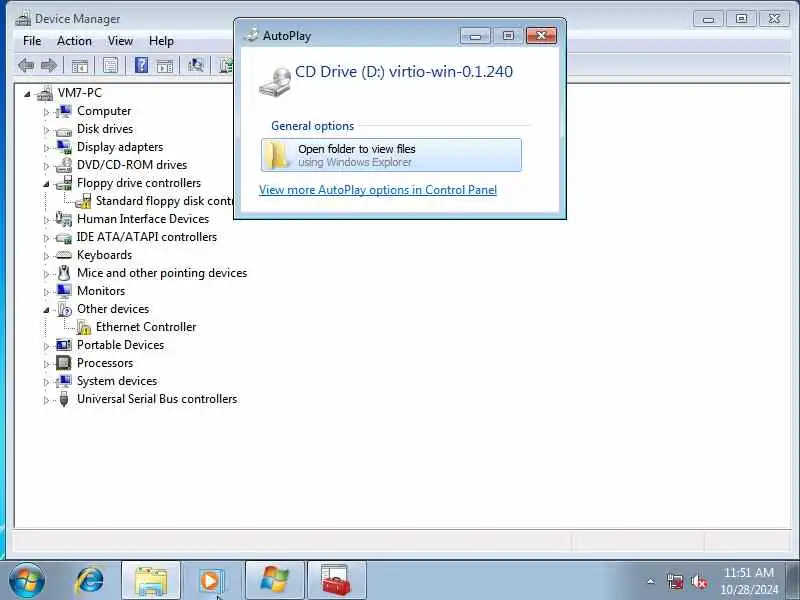Expand the Monitors category
This screenshot has height=600, width=800.
coord(46,292)
